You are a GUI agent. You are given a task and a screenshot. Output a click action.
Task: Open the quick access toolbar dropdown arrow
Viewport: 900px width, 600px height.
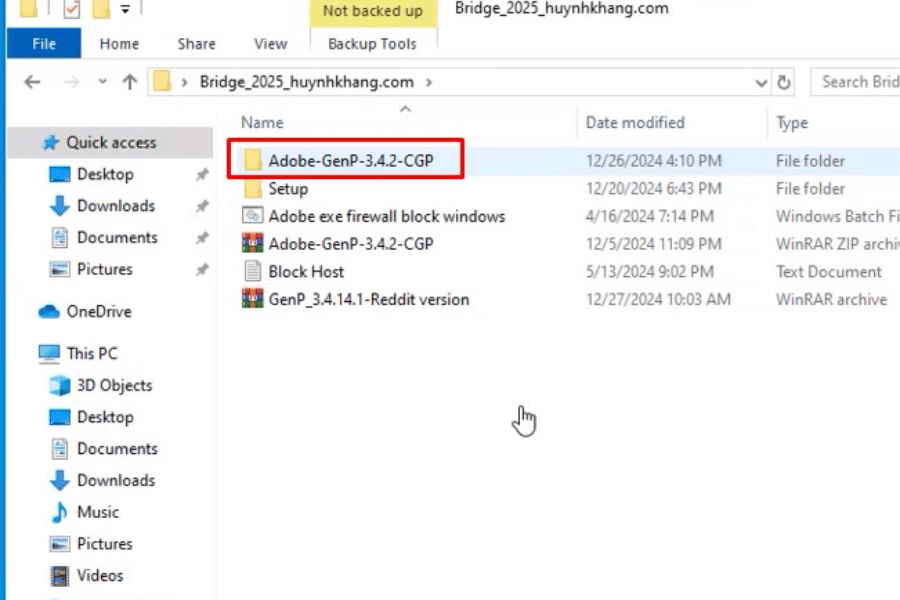click(x=125, y=10)
